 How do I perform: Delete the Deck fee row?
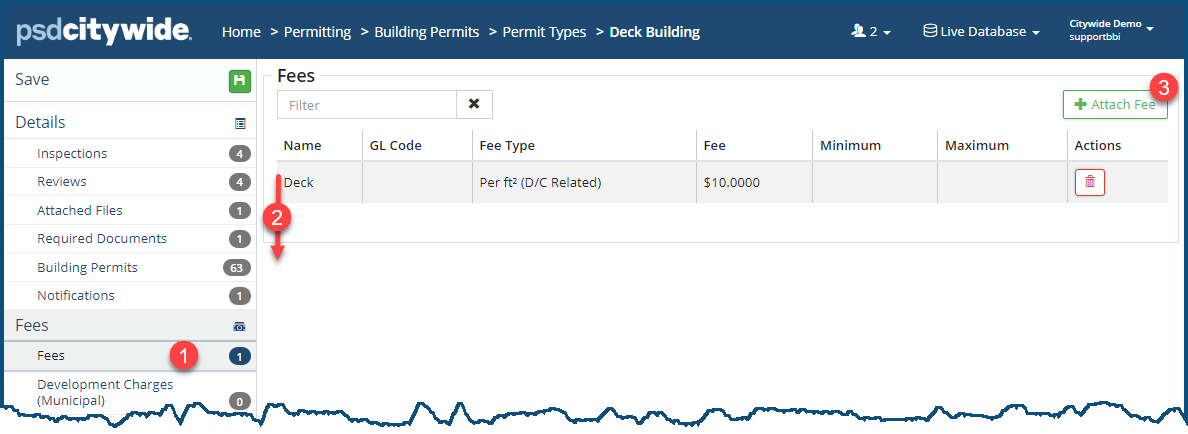click(1089, 183)
